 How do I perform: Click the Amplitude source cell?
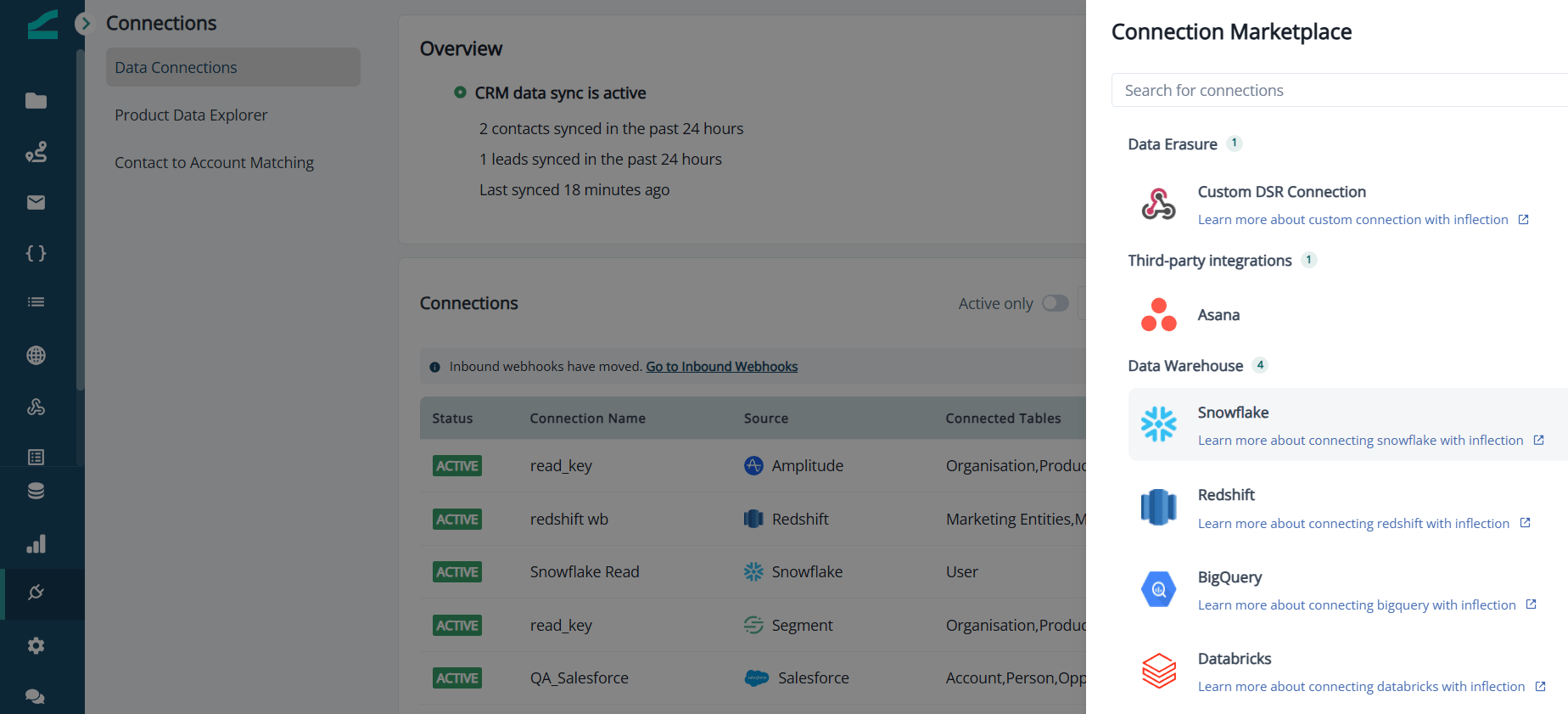793,465
